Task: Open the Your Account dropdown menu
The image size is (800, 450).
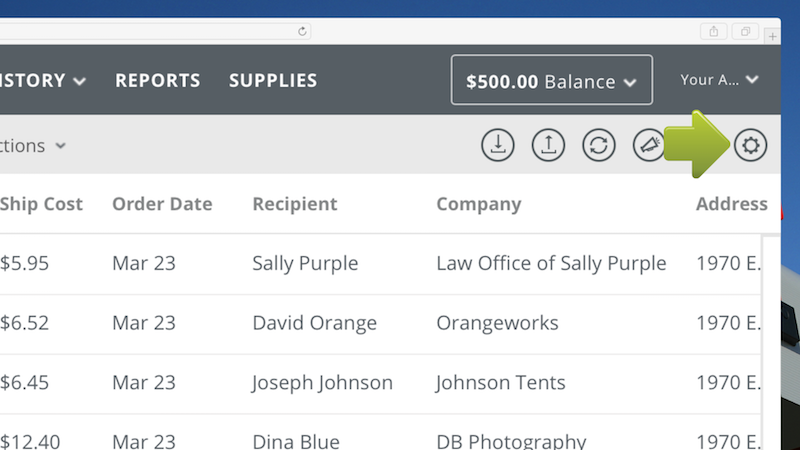Action: click(719, 80)
